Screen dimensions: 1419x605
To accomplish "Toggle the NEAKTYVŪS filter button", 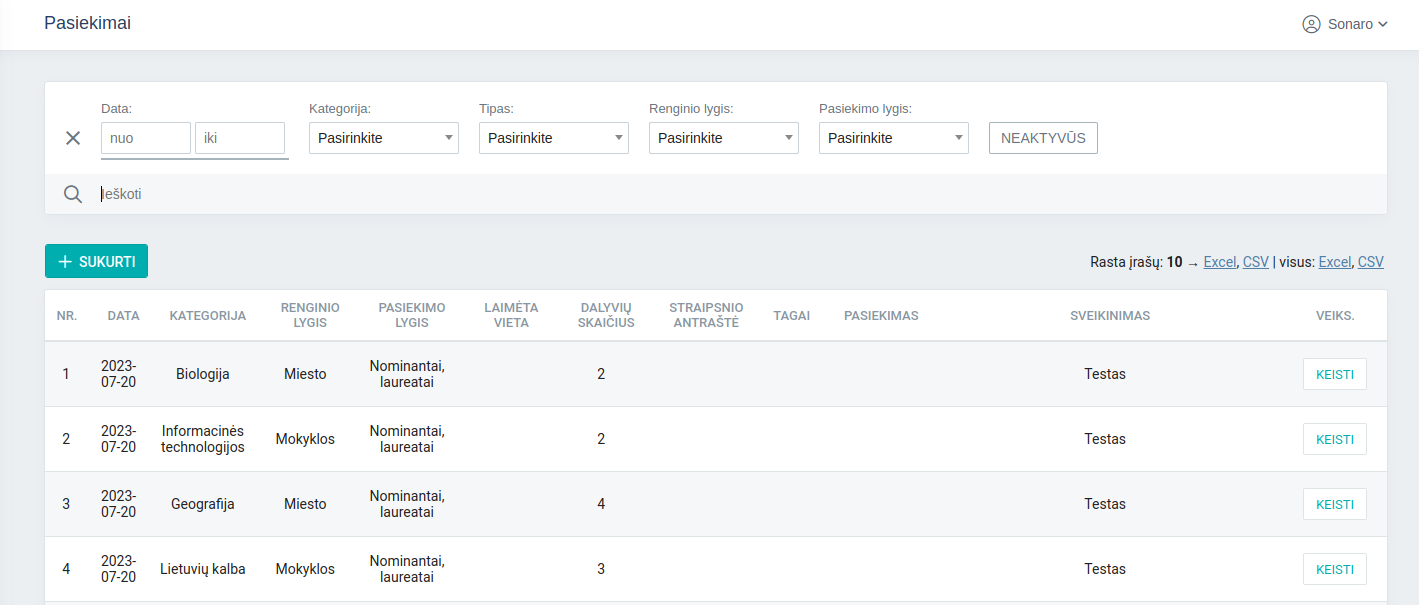I will [x=1043, y=138].
